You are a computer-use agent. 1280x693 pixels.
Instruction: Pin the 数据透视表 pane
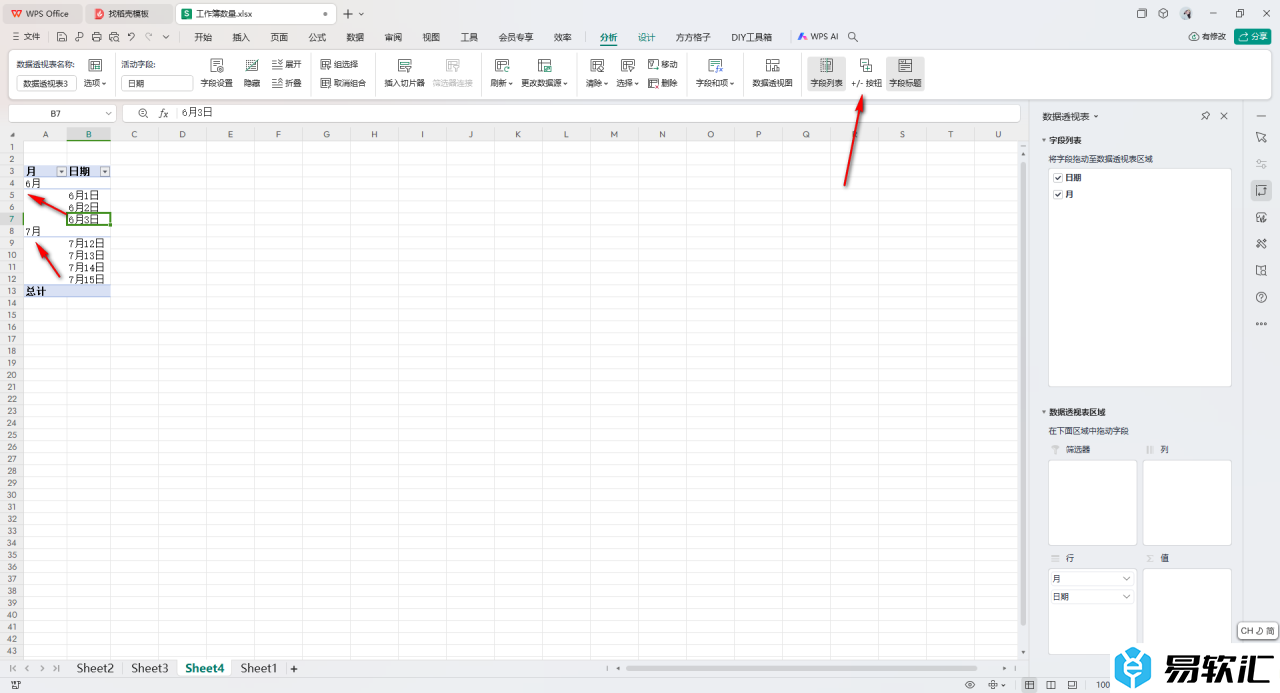tap(1206, 117)
